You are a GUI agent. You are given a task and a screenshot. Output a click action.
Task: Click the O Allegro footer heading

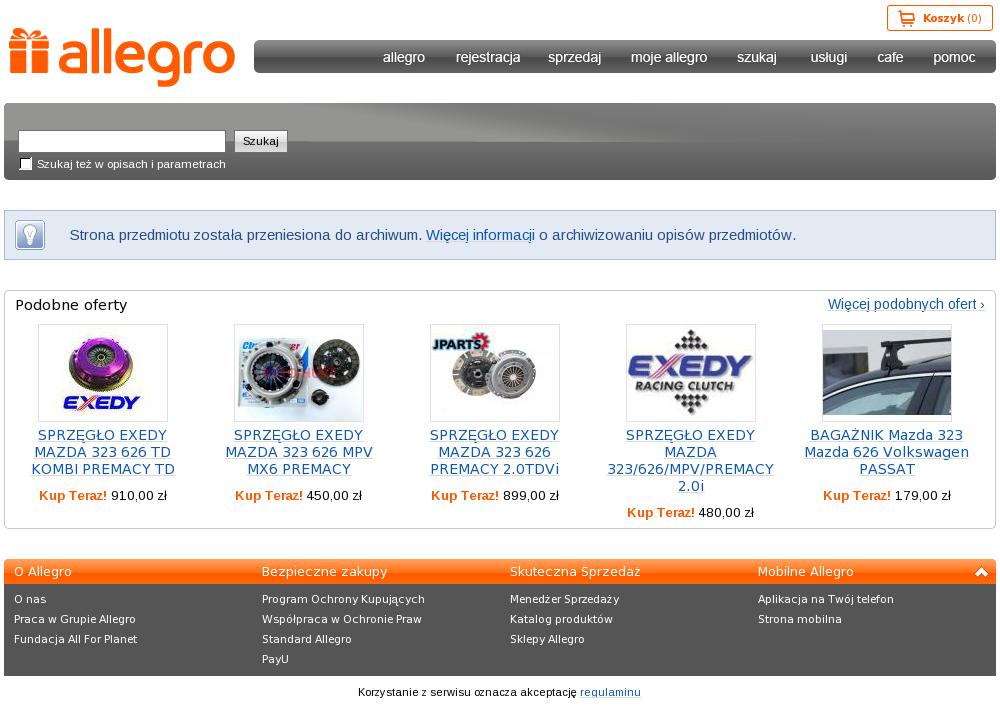pyautogui.click(x=43, y=572)
